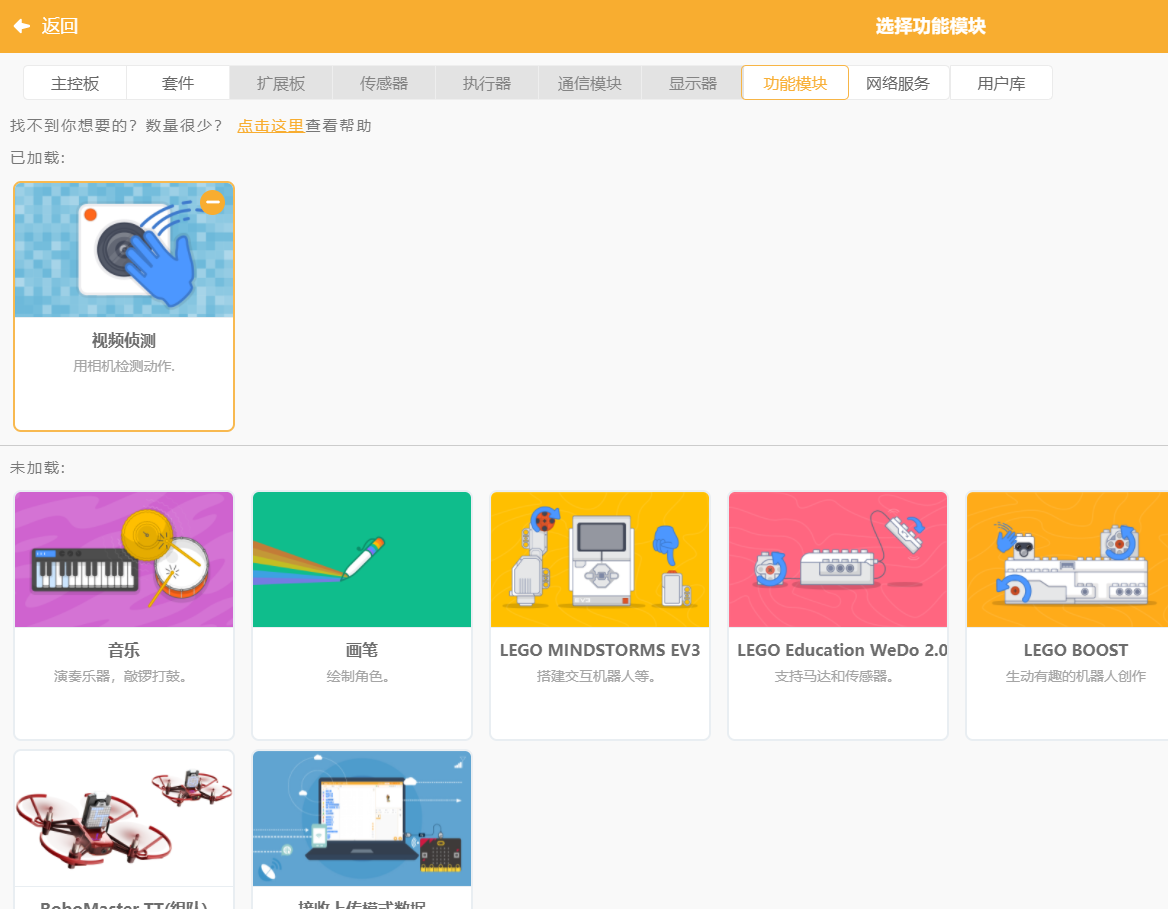Switch to the 套件 tab
The height and width of the screenshot is (909, 1168).
click(178, 83)
